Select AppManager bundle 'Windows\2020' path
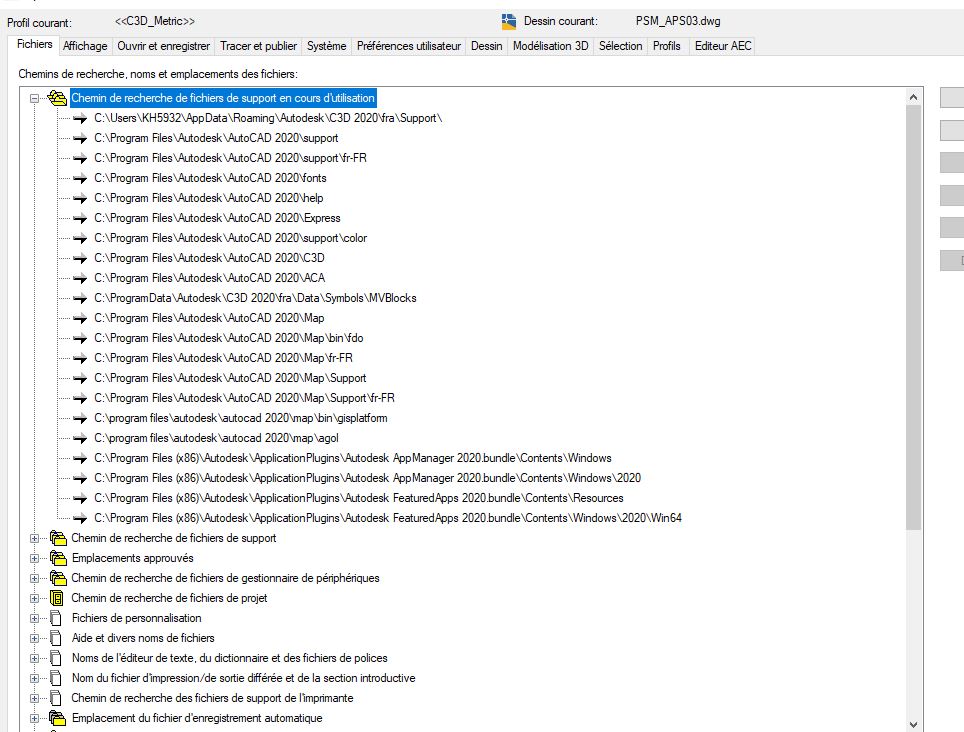This screenshot has width=964, height=732. [x=368, y=478]
